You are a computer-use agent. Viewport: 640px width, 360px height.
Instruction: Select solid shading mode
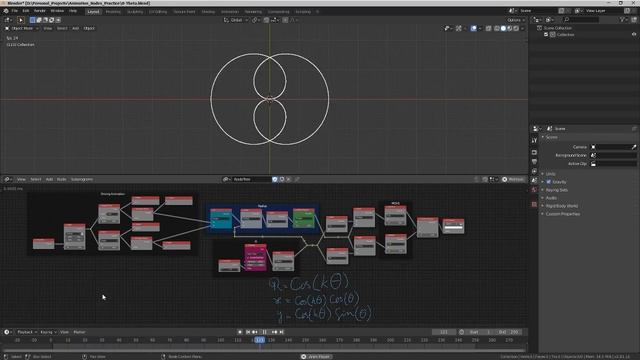pos(503,29)
